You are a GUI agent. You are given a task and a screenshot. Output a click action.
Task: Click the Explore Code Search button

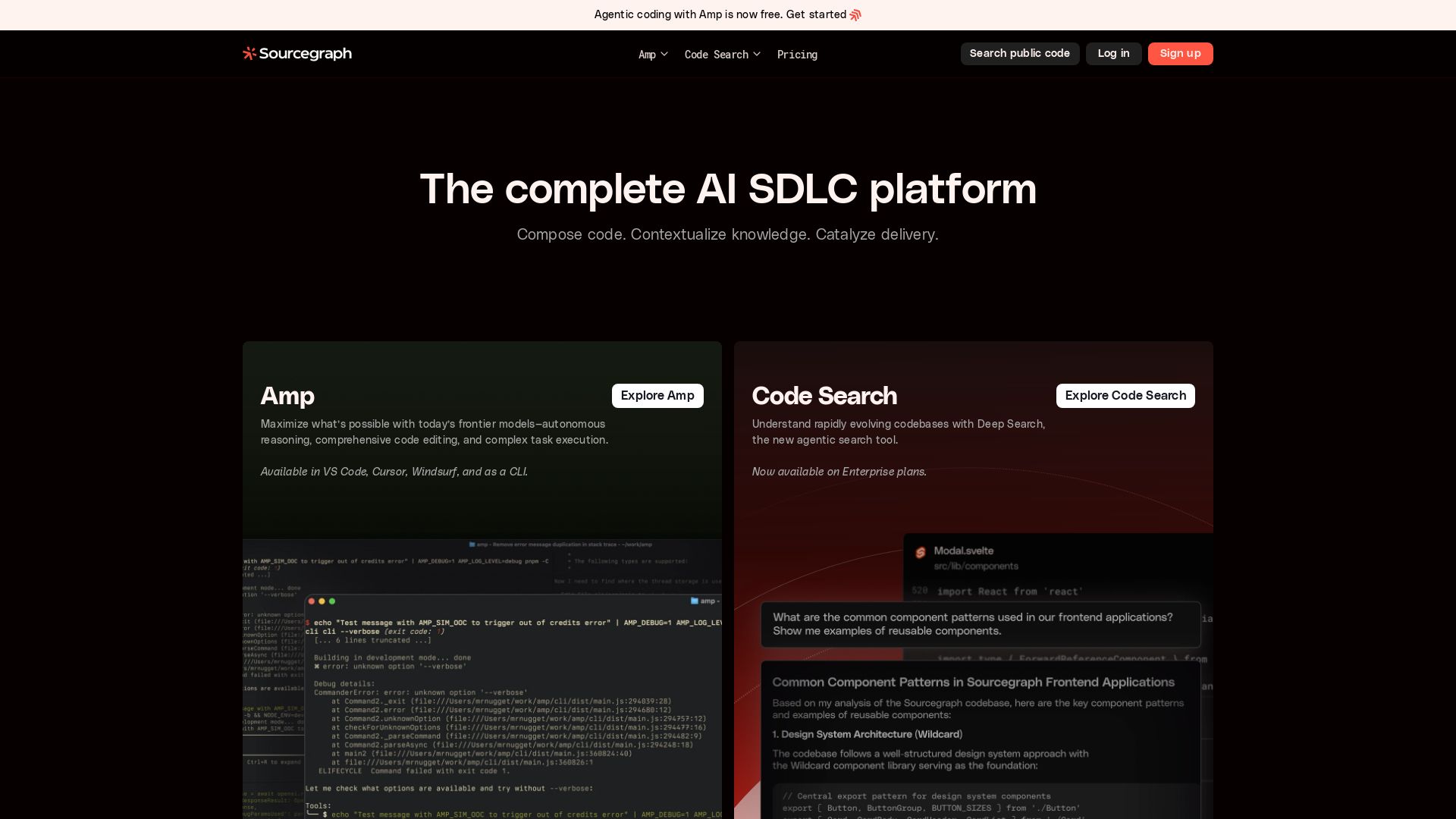click(1125, 396)
